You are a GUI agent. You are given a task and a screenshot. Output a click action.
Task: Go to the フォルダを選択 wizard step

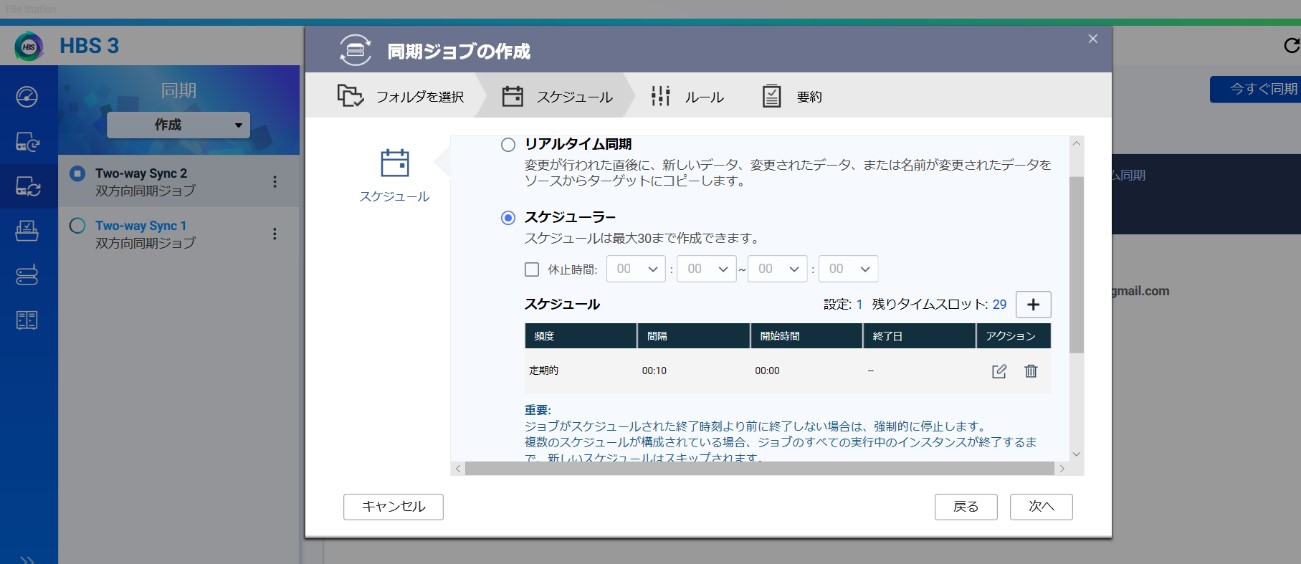tap(402, 97)
